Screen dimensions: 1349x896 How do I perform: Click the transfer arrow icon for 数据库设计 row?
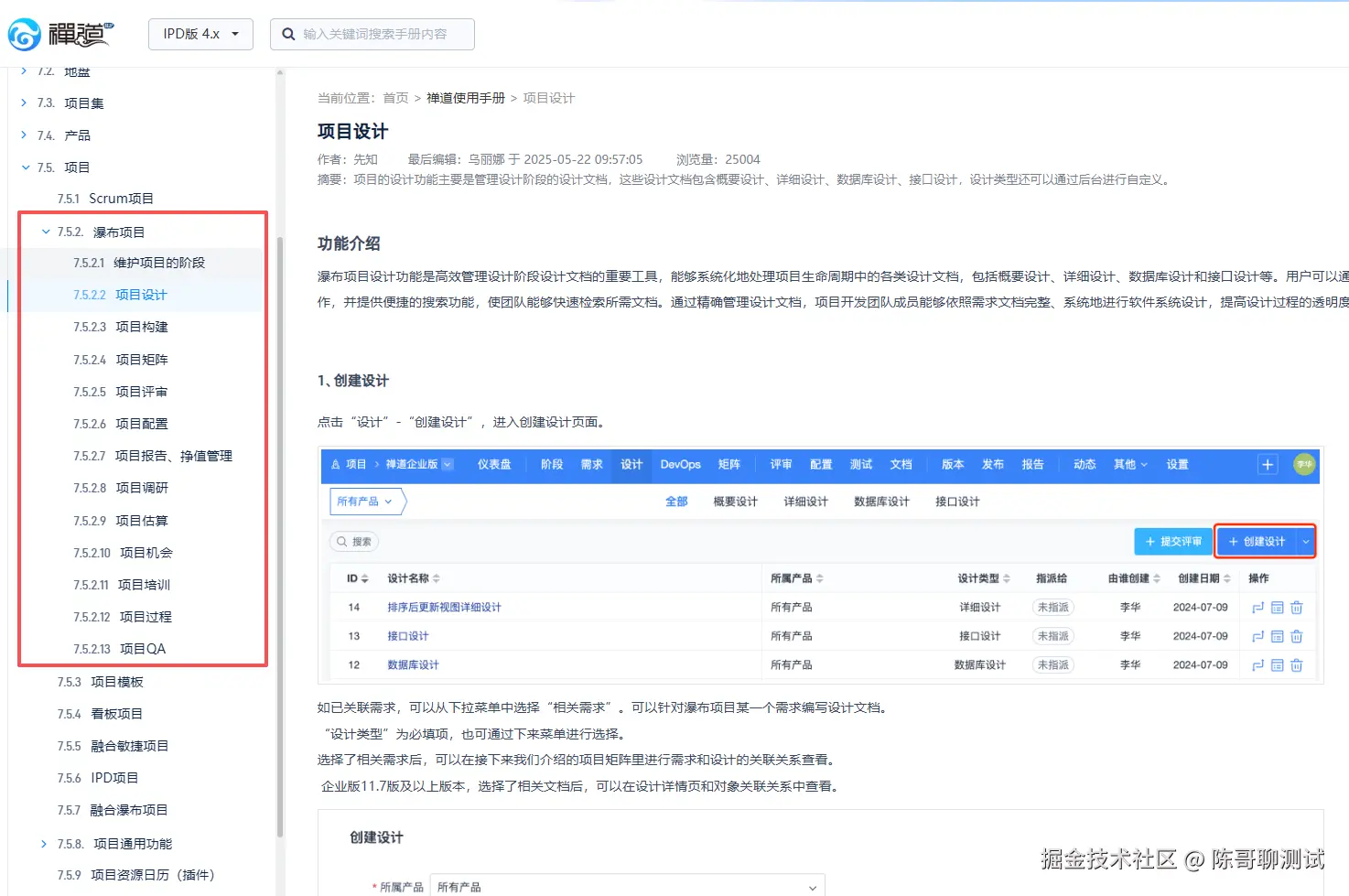pyautogui.click(x=1256, y=665)
